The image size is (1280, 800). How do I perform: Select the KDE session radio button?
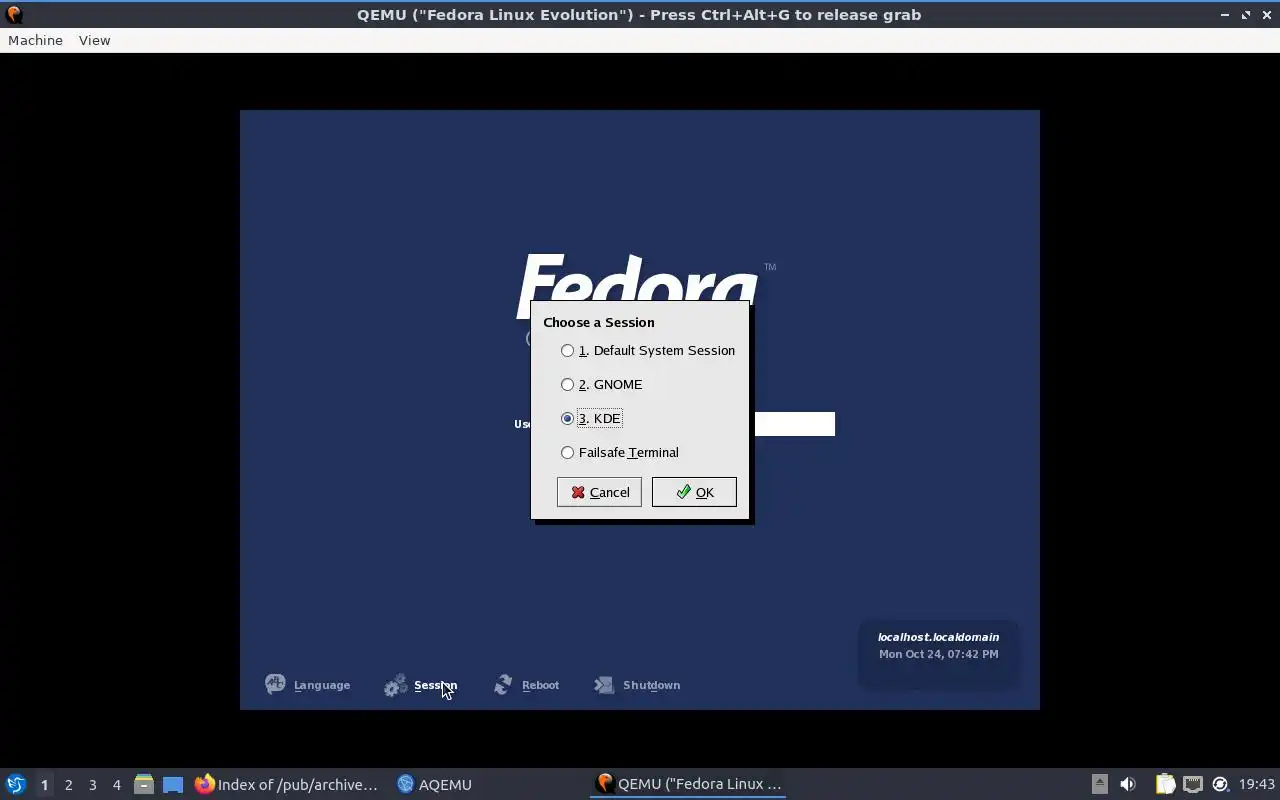tap(567, 418)
